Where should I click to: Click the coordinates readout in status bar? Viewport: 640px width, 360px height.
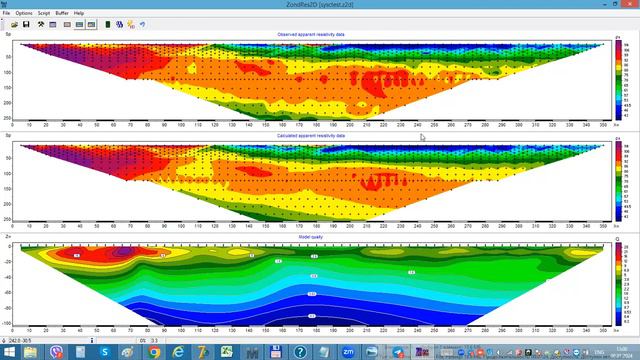[x=20, y=340]
